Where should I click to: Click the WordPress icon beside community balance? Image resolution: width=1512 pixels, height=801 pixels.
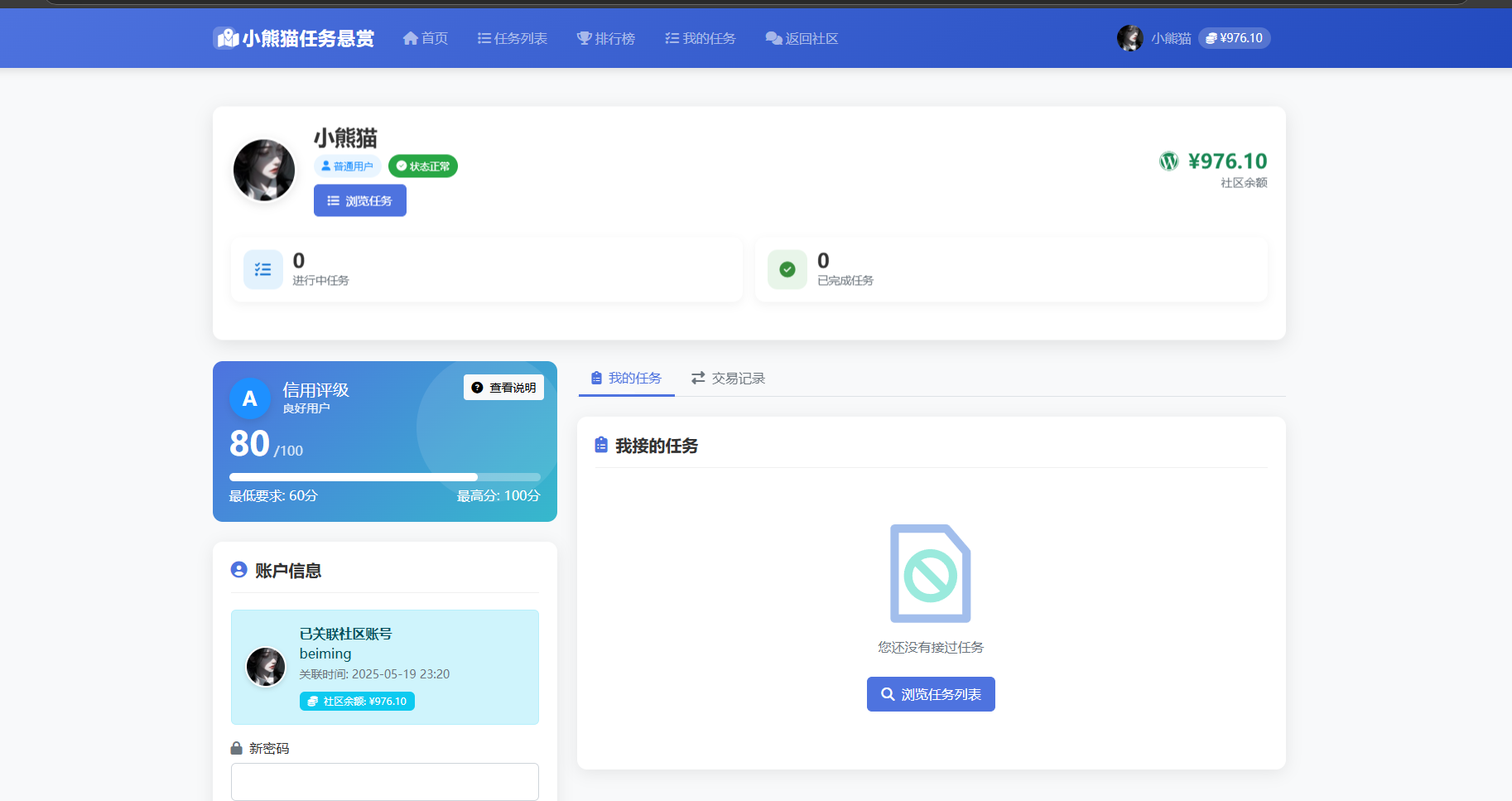1168,162
